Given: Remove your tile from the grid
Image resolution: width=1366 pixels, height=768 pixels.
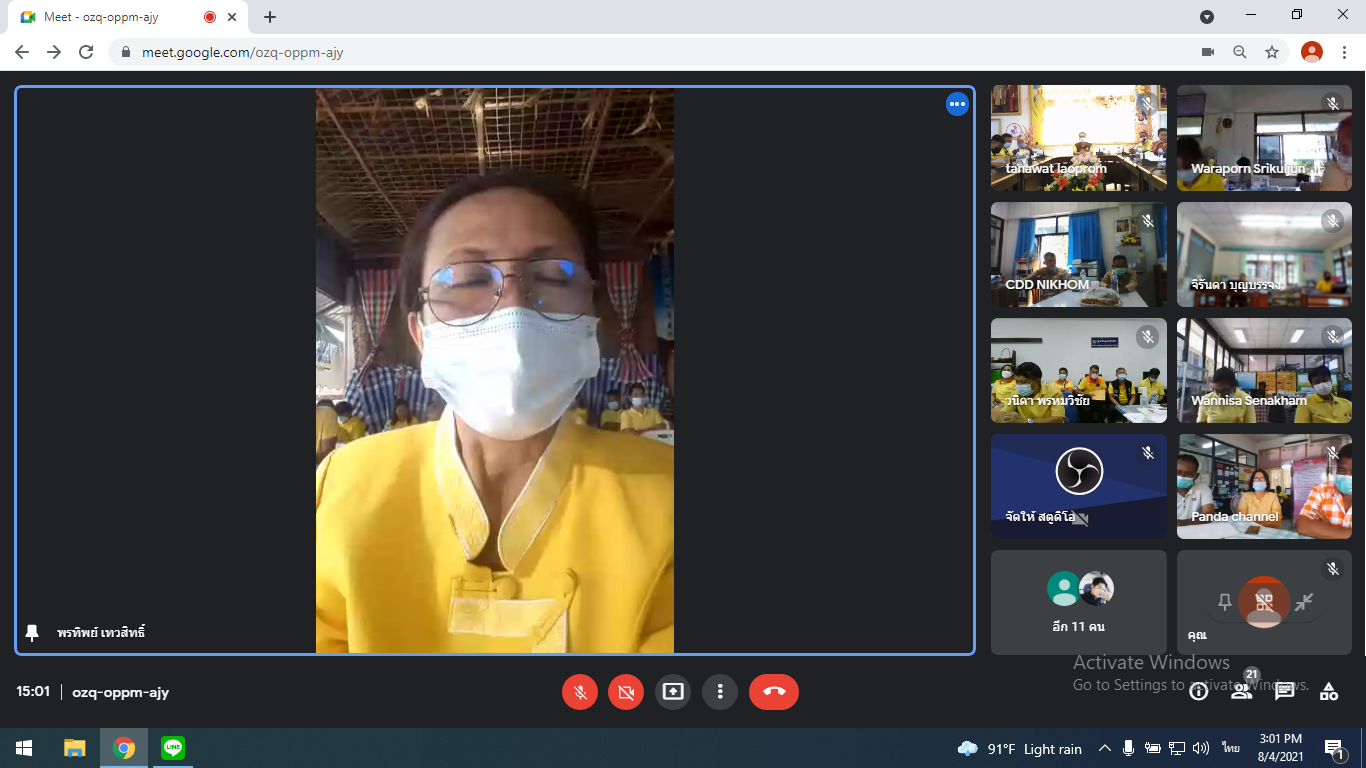Looking at the screenshot, I should pos(1264,602).
